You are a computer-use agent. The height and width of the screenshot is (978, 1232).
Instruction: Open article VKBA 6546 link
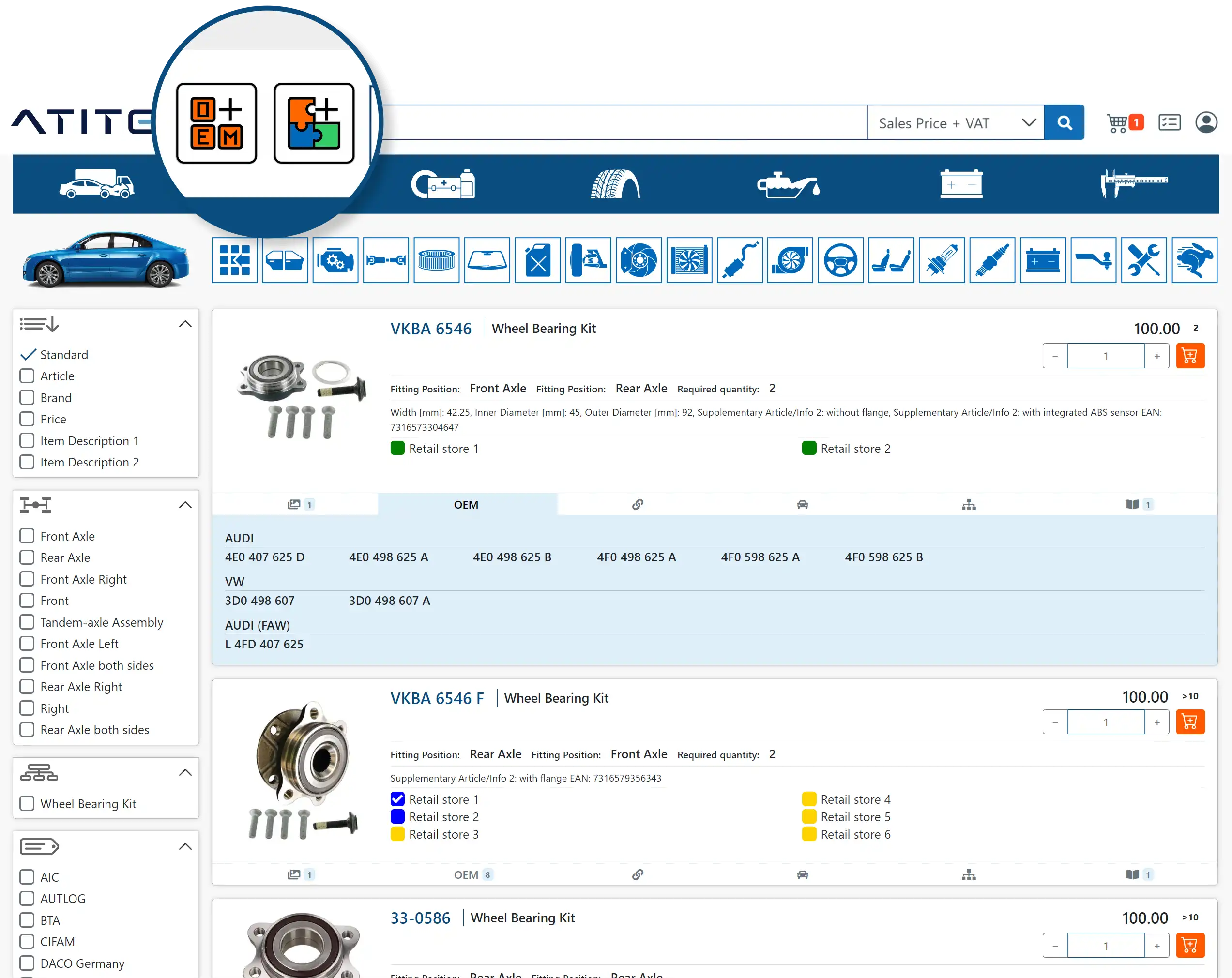[431, 329]
